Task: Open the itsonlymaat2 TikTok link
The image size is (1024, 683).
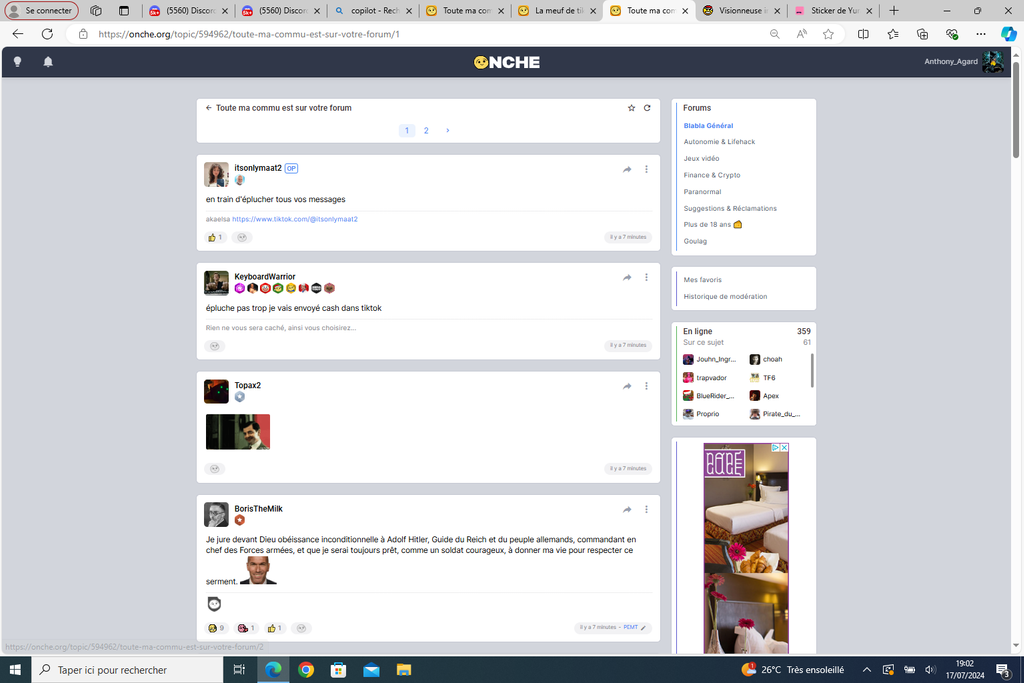Action: (x=295, y=219)
